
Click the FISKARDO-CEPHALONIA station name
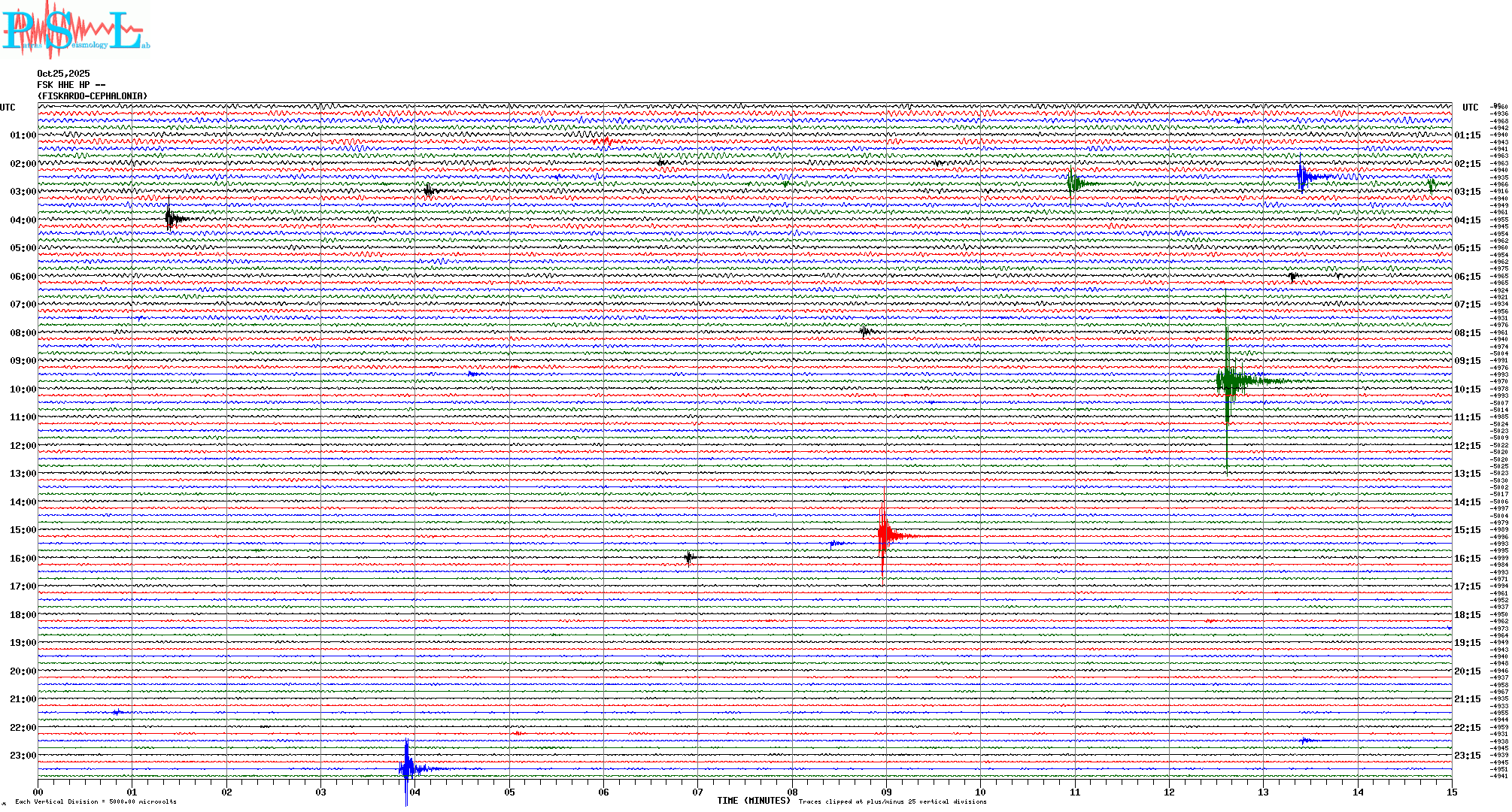[92, 96]
